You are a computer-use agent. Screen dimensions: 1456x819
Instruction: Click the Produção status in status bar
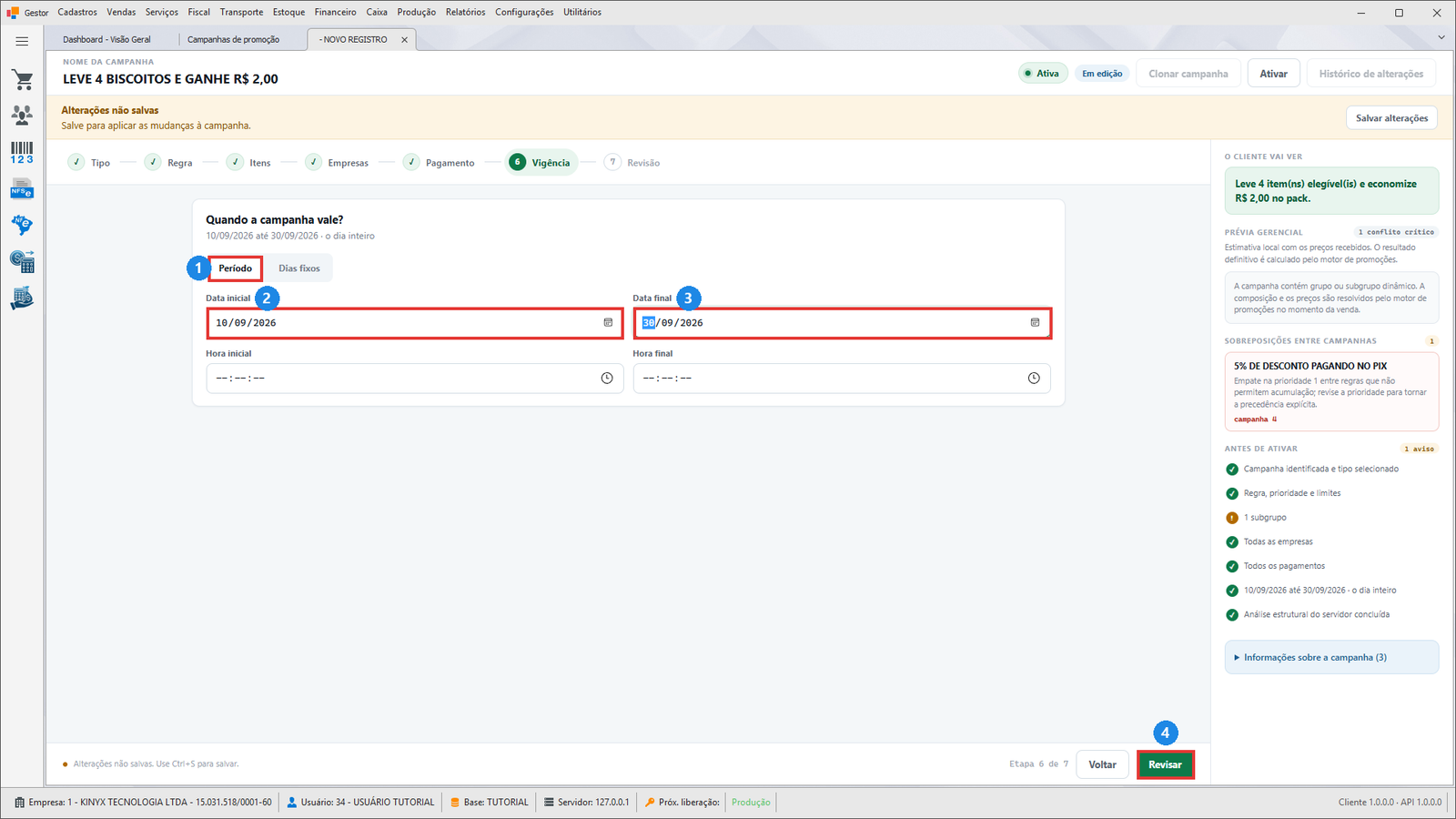[x=751, y=803]
